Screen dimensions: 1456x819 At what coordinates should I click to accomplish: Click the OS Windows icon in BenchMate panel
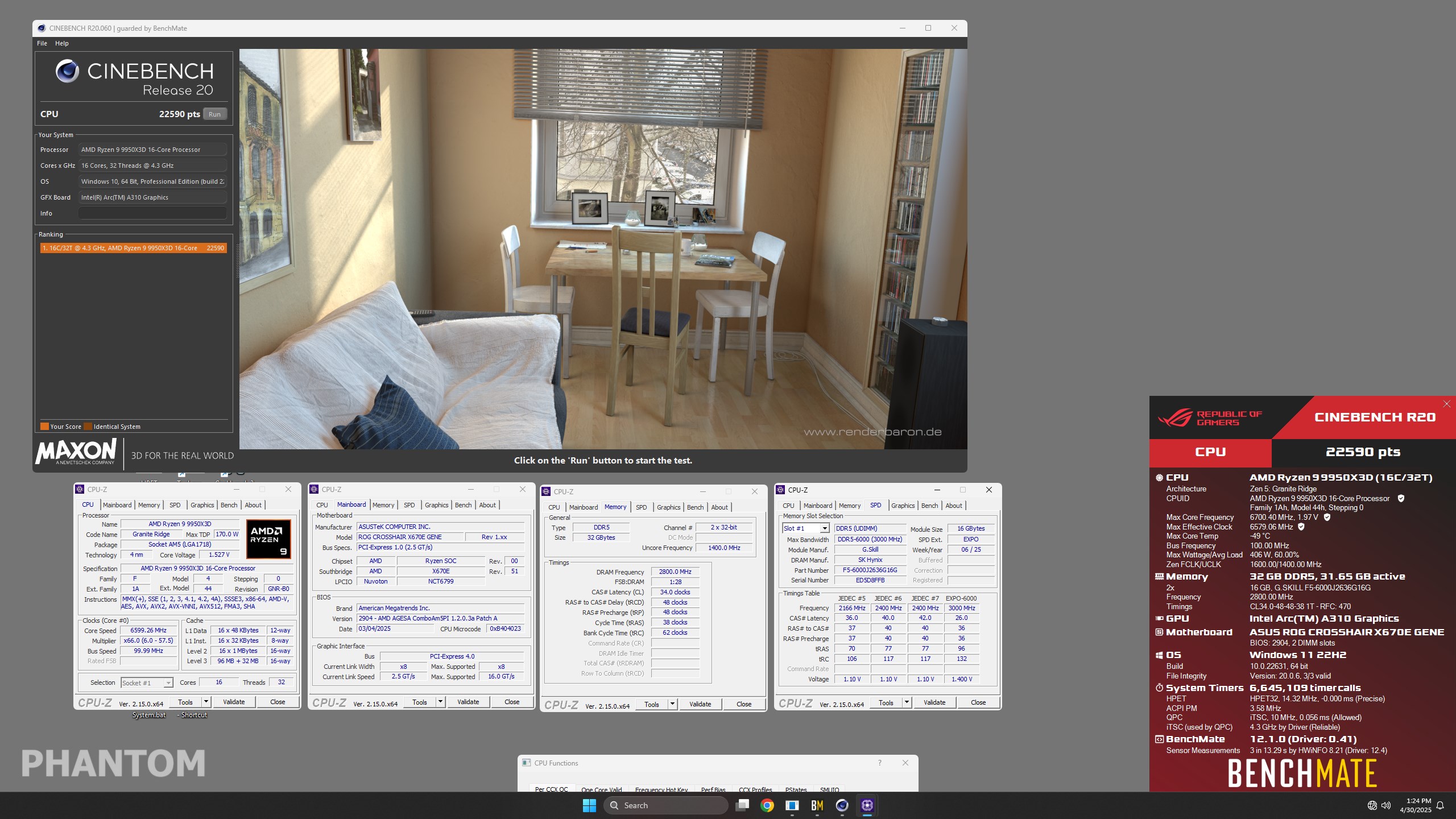click(1159, 655)
